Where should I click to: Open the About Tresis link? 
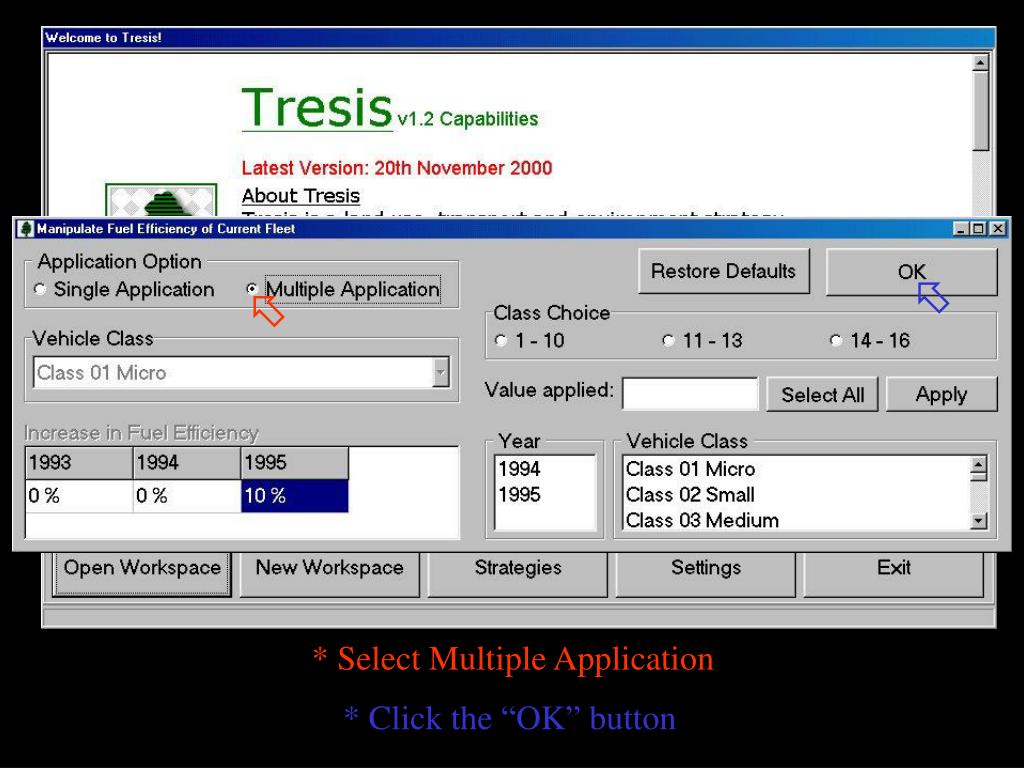(x=300, y=195)
